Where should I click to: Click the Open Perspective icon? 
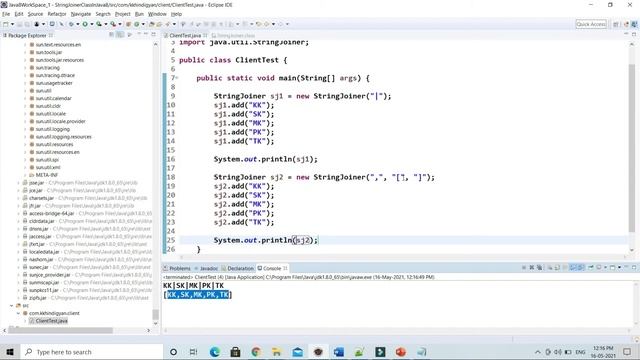click(x=616, y=24)
